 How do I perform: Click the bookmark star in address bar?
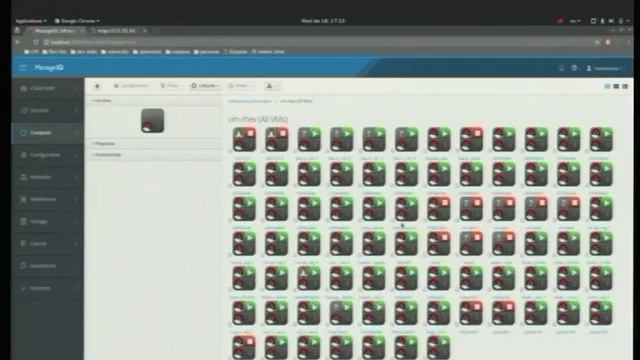pyautogui.click(x=597, y=42)
